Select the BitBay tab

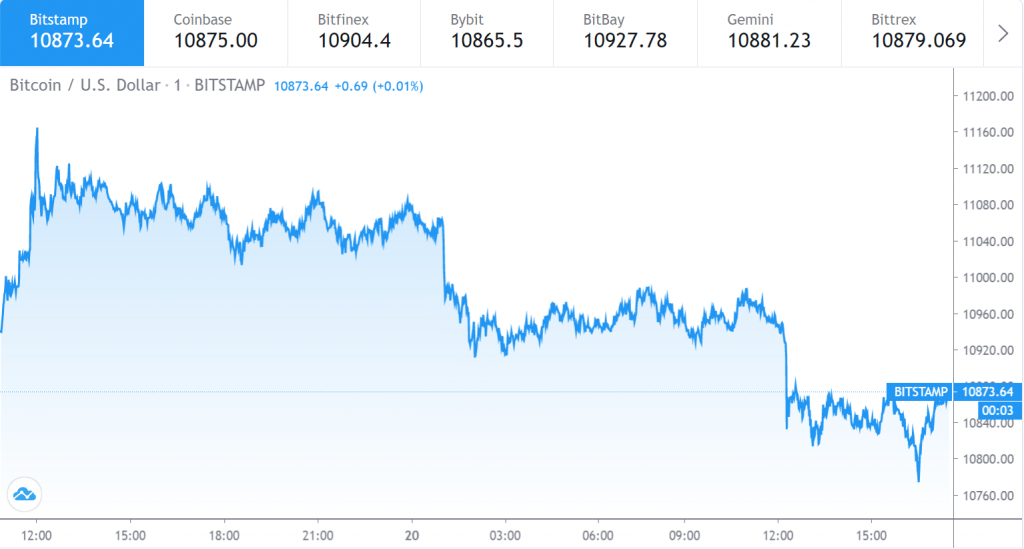pyautogui.click(x=625, y=32)
